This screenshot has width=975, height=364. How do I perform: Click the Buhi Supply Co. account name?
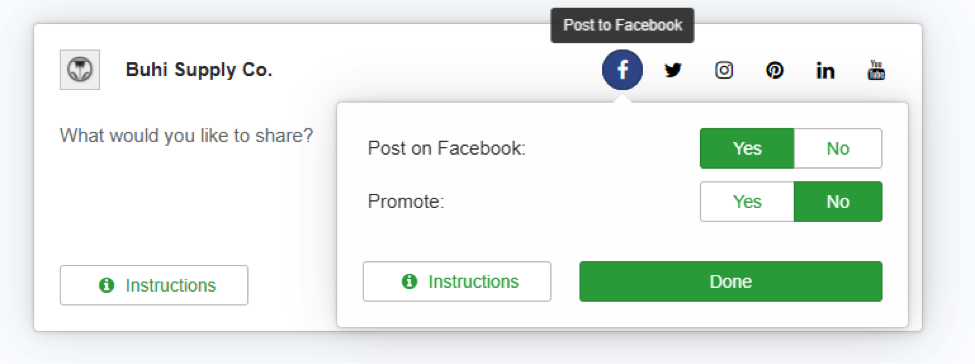coord(199,70)
